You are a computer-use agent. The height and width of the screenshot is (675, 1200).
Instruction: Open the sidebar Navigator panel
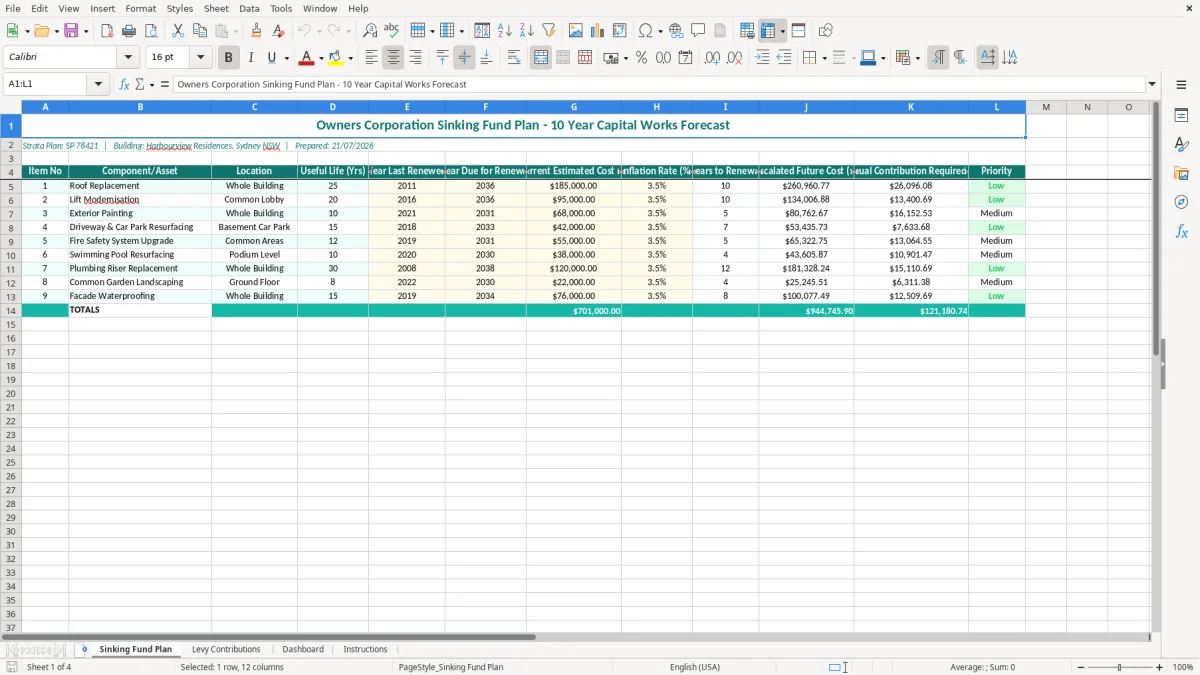pyautogui.click(x=1181, y=202)
